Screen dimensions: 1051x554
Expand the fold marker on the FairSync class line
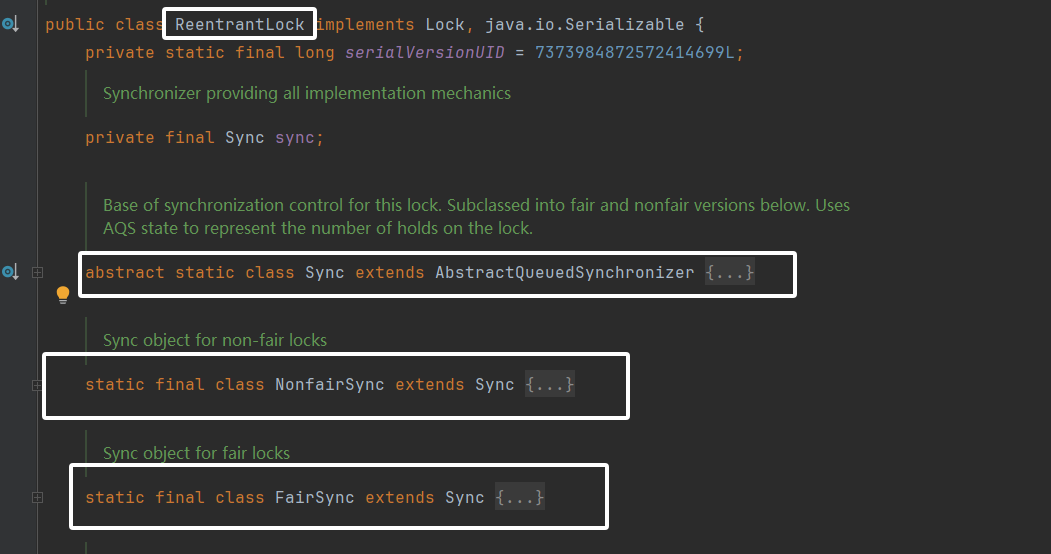click(38, 498)
